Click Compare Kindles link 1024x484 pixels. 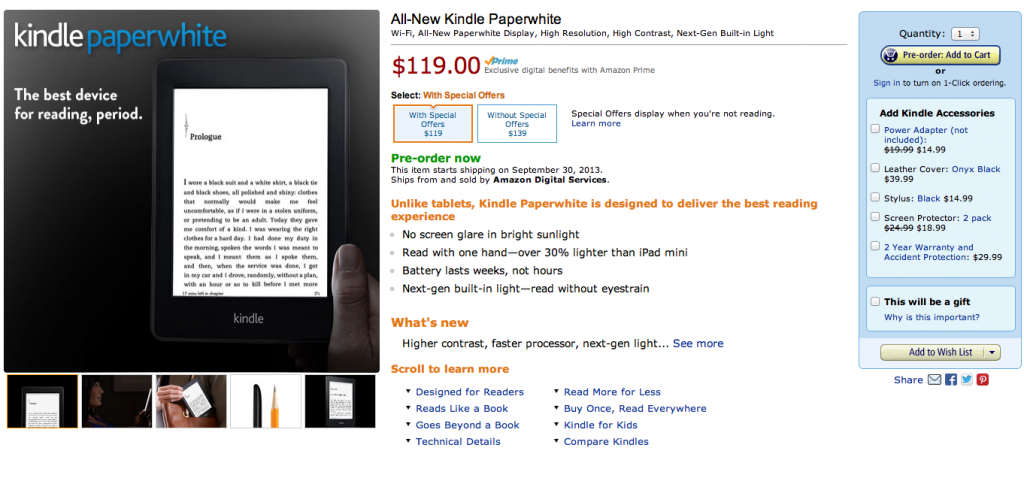click(606, 441)
